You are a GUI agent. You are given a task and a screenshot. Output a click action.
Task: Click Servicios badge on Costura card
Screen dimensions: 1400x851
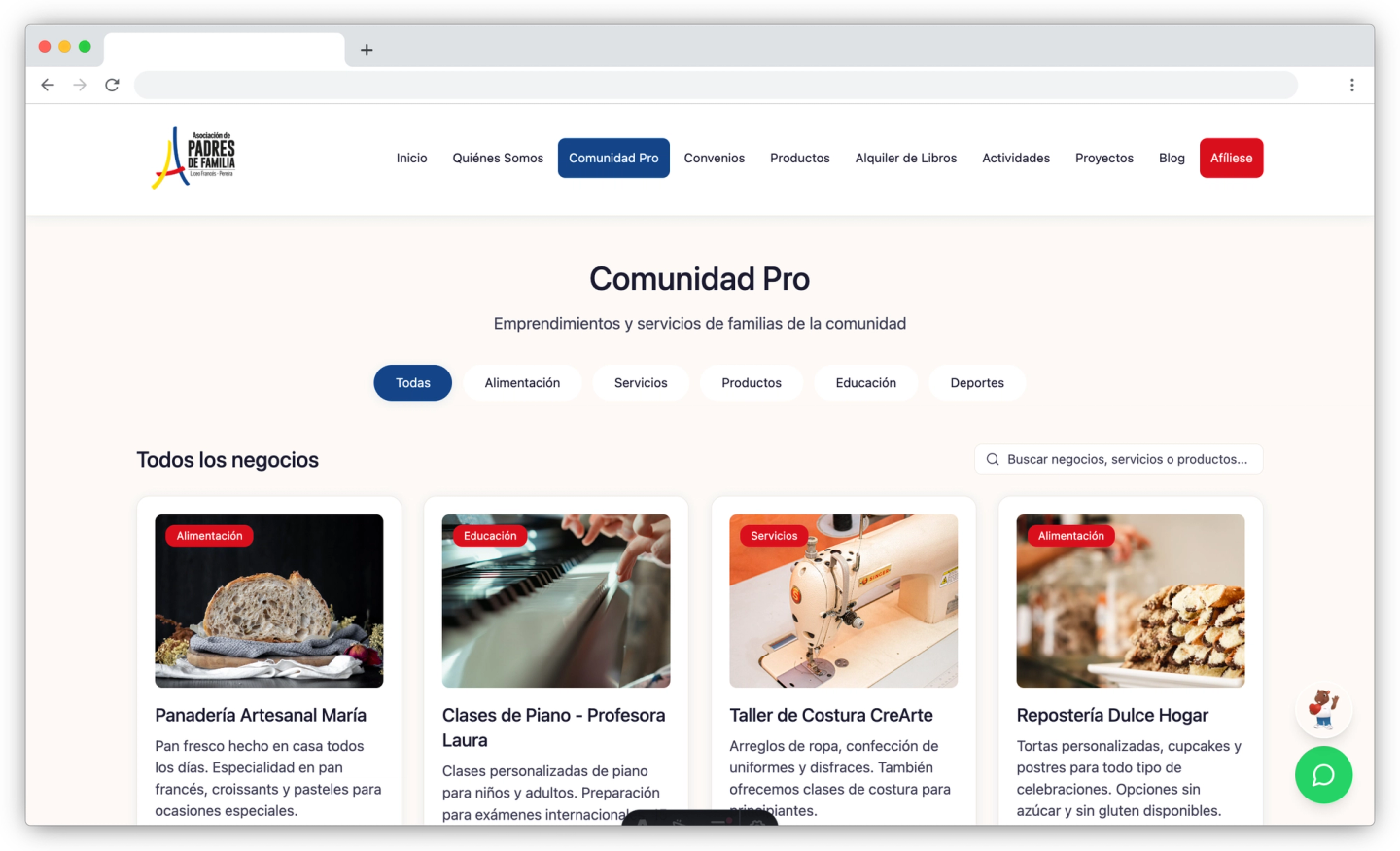(x=774, y=536)
